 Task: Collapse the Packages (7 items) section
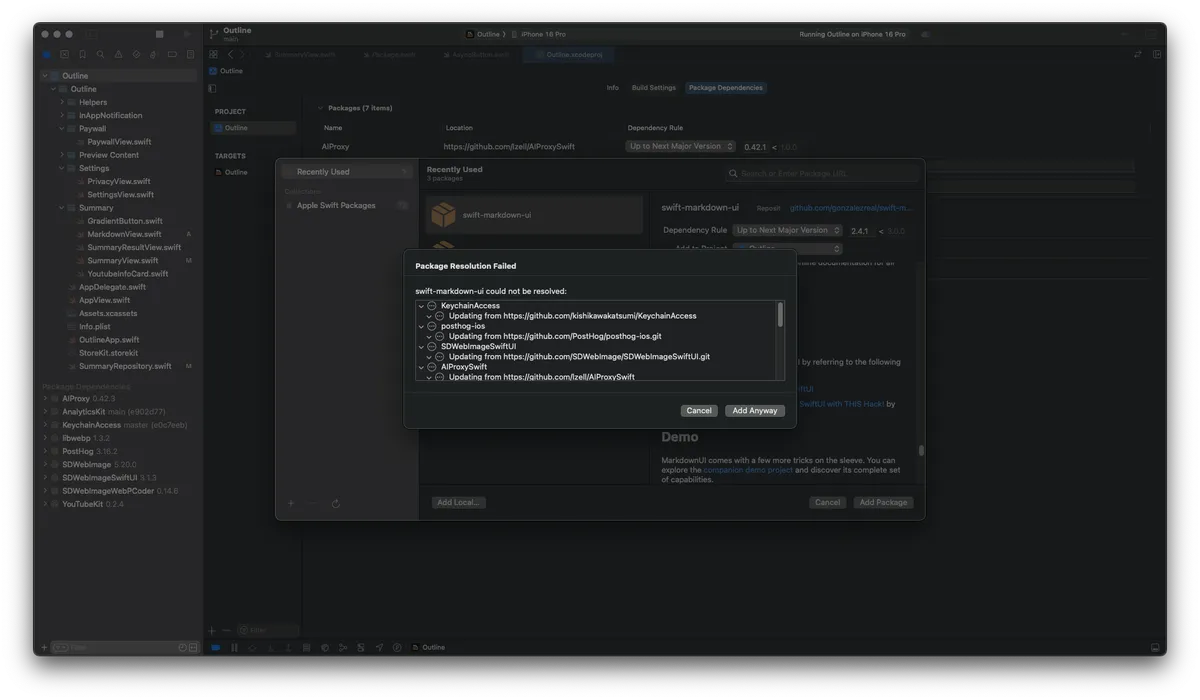(x=320, y=108)
